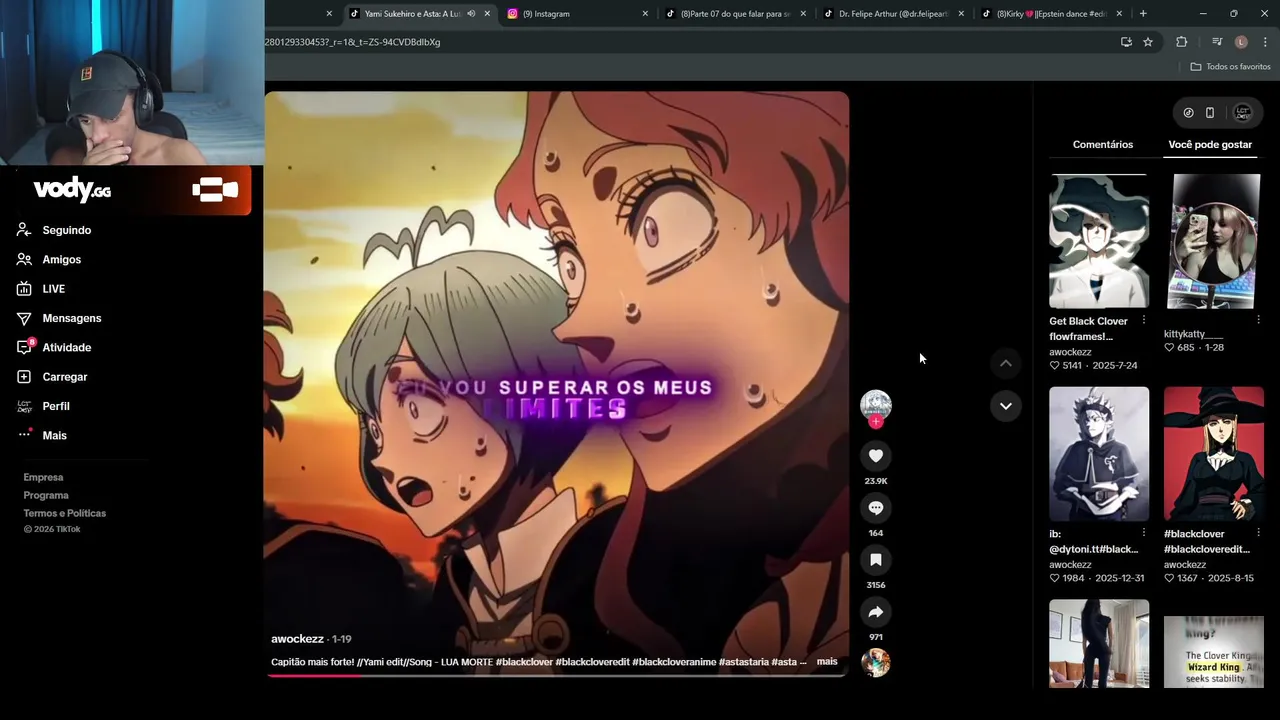Open Perfil in the sidebar

click(56, 406)
